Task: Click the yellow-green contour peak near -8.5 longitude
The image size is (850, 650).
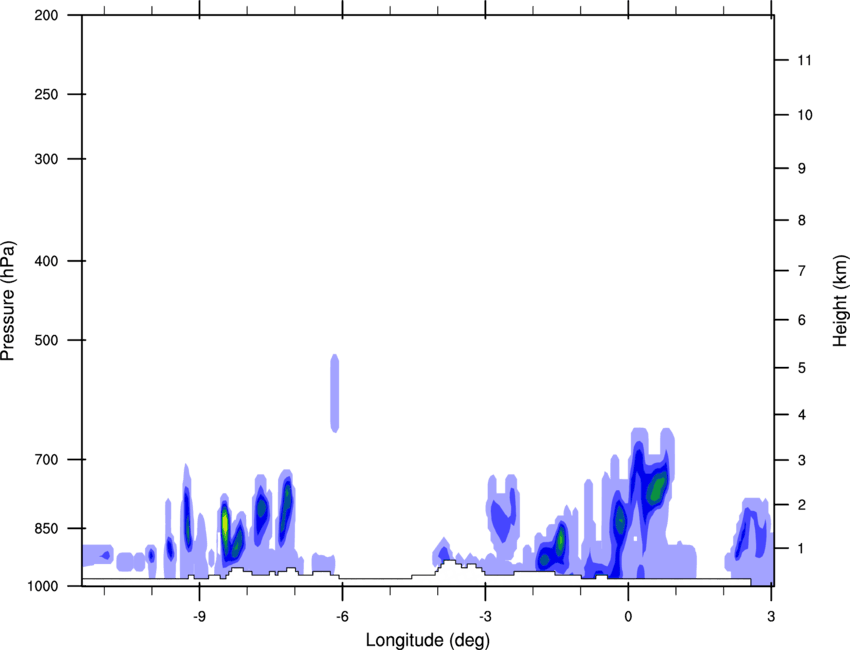Action: pyautogui.click(x=224, y=523)
